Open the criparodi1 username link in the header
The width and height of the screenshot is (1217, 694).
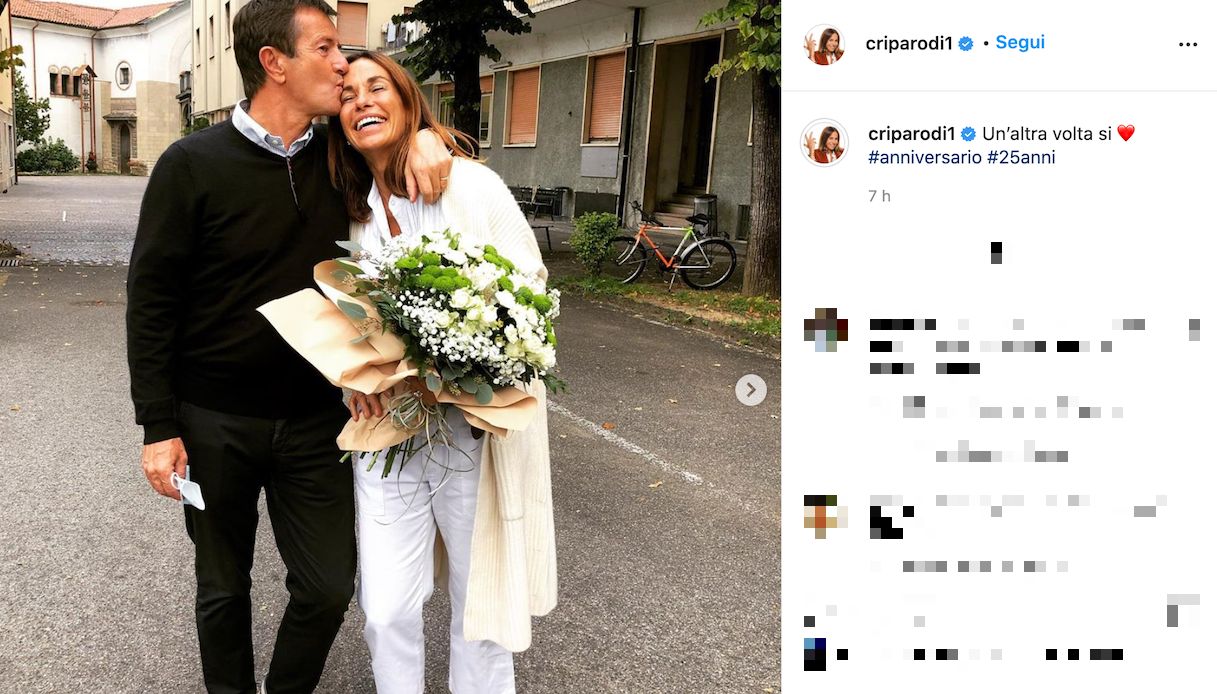pos(909,44)
